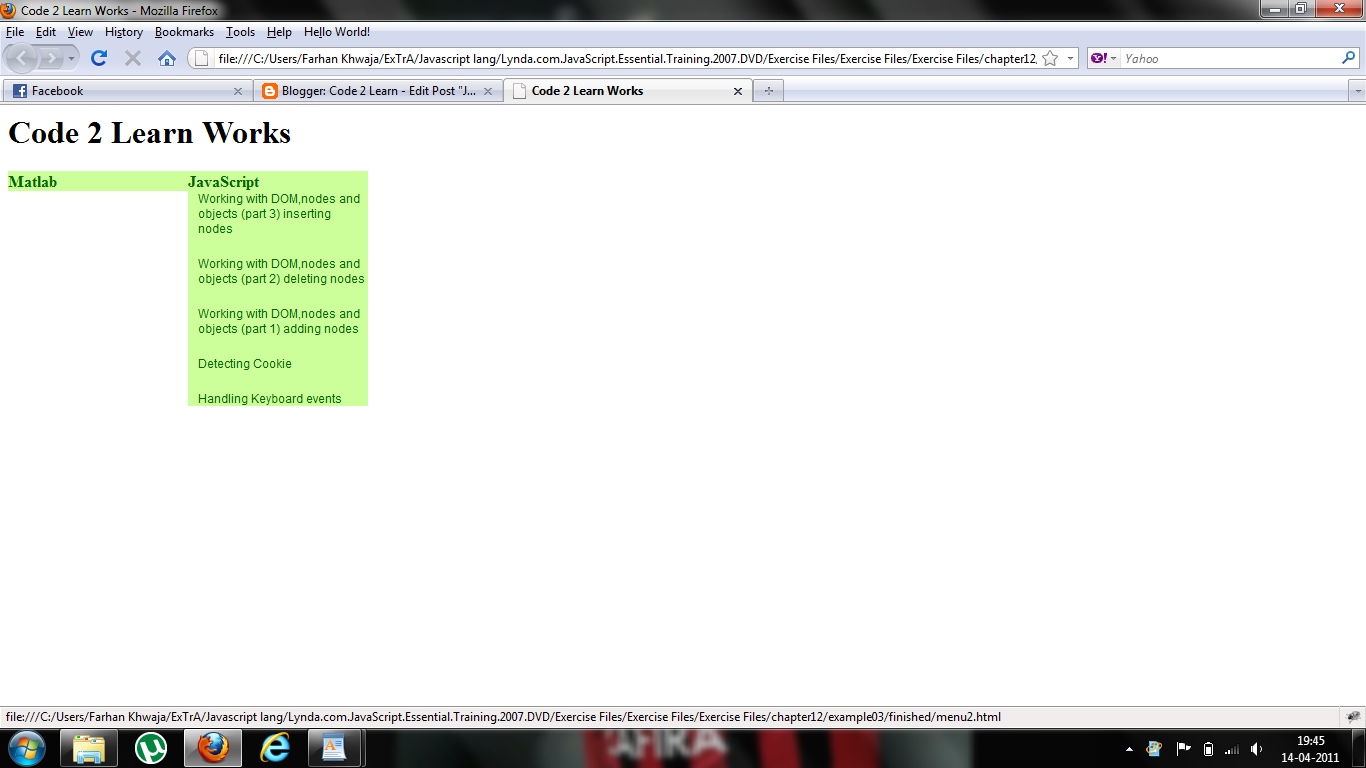Open the back/forward history dropdown arrow

click(72, 59)
